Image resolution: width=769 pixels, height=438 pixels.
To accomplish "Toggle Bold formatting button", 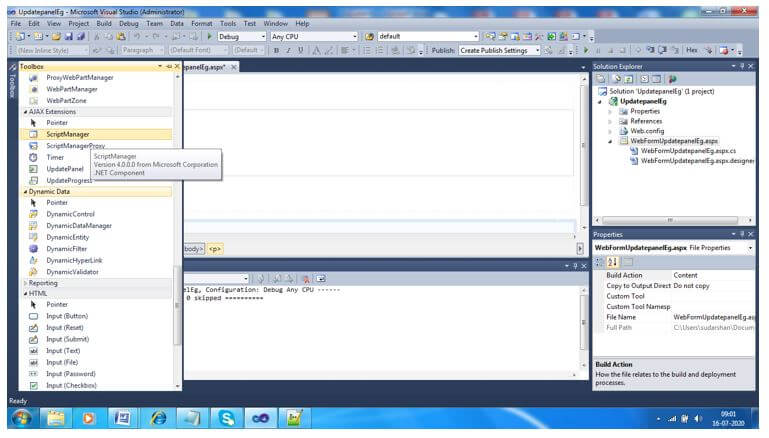I will click(x=276, y=50).
